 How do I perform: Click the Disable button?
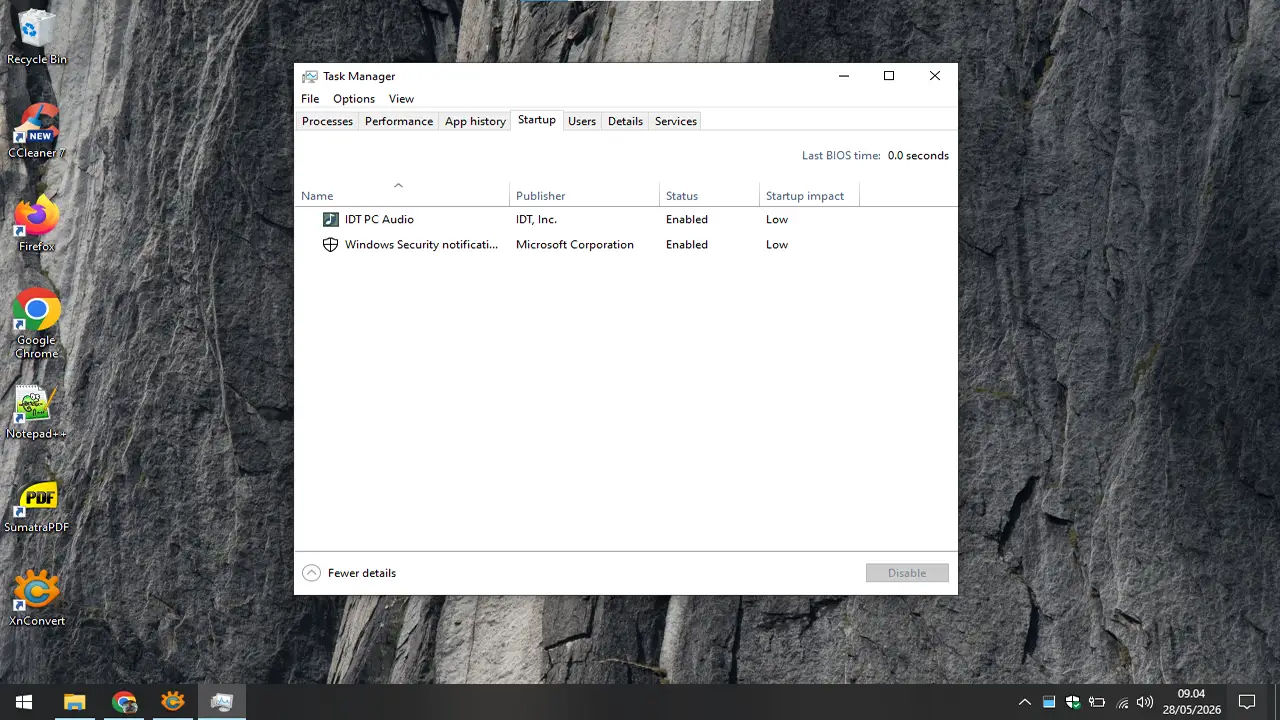click(x=907, y=573)
